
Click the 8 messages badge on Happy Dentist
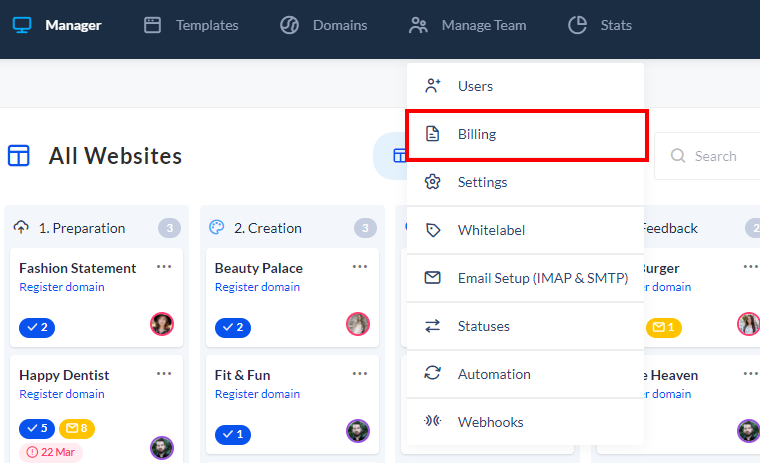pos(77,429)
